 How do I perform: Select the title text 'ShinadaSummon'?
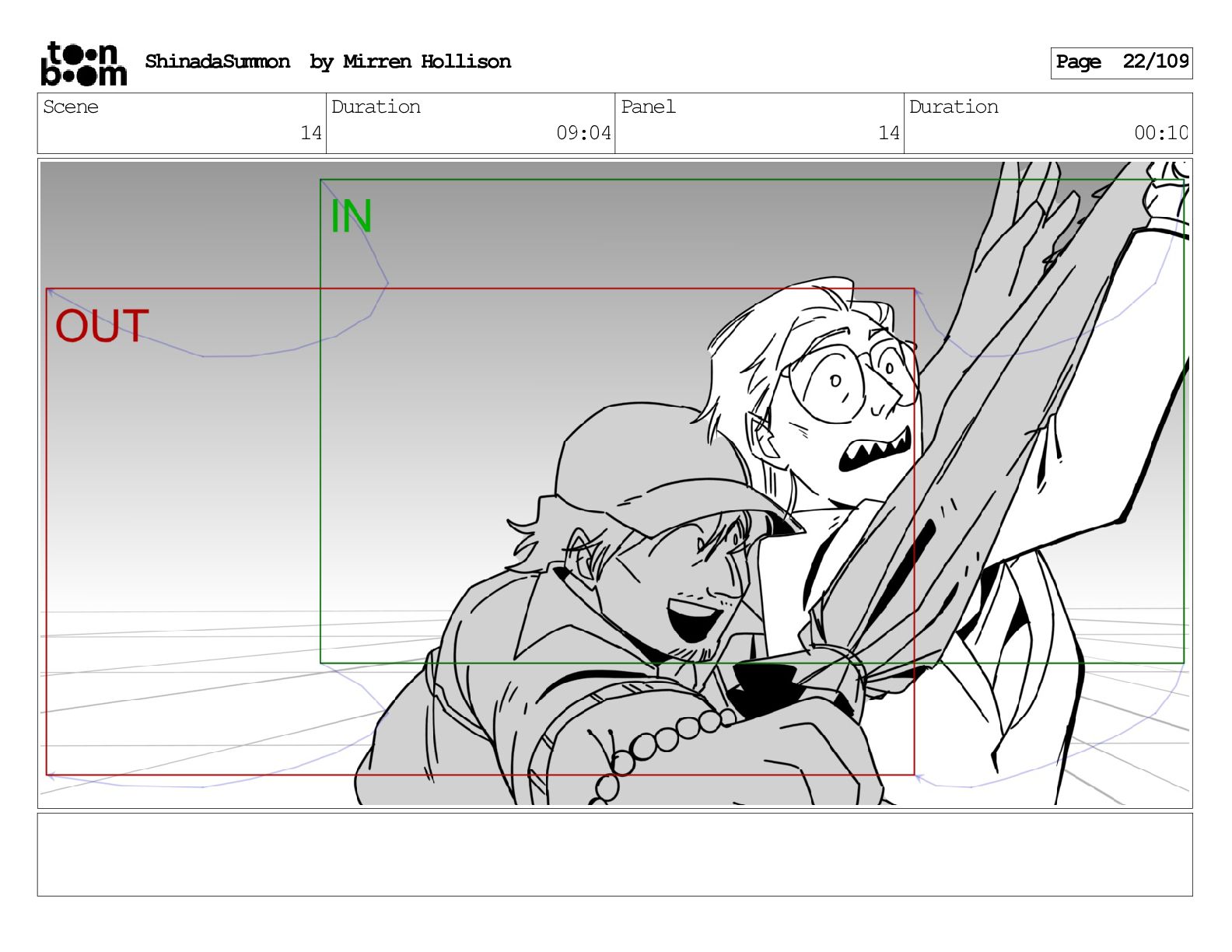click(217, 61)
